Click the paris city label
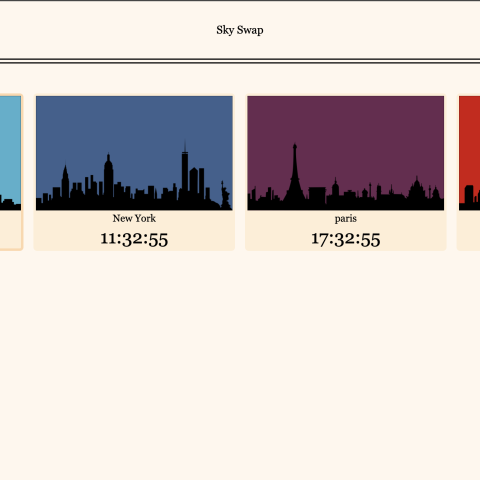Image resolution: width=480 pixels, height=480 pixels. [346, 219]
